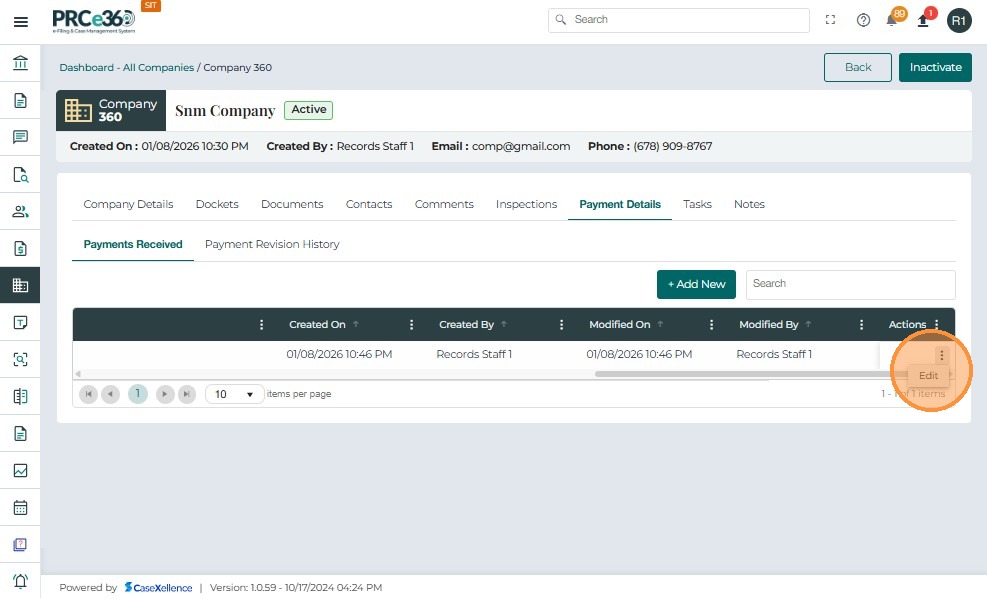Open the upload icon with 1 badge
The width and height of the screenshot is (987, 599).
[x=924, y=19]
